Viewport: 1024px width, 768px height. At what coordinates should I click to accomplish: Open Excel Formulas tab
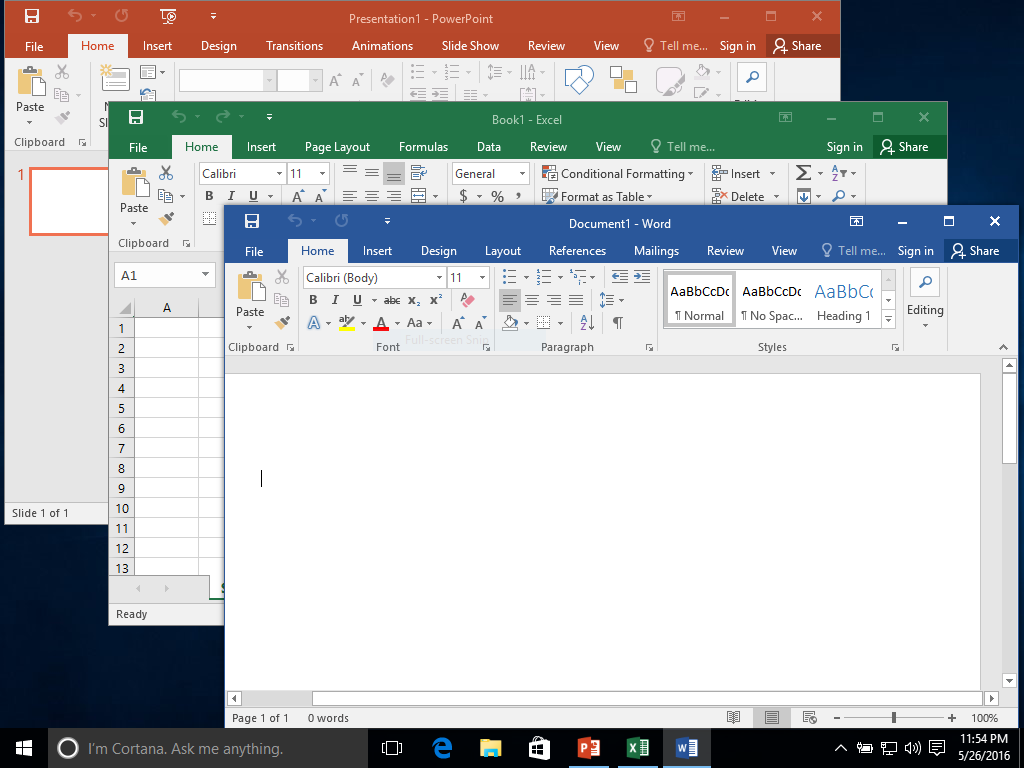tap(423, 147)
